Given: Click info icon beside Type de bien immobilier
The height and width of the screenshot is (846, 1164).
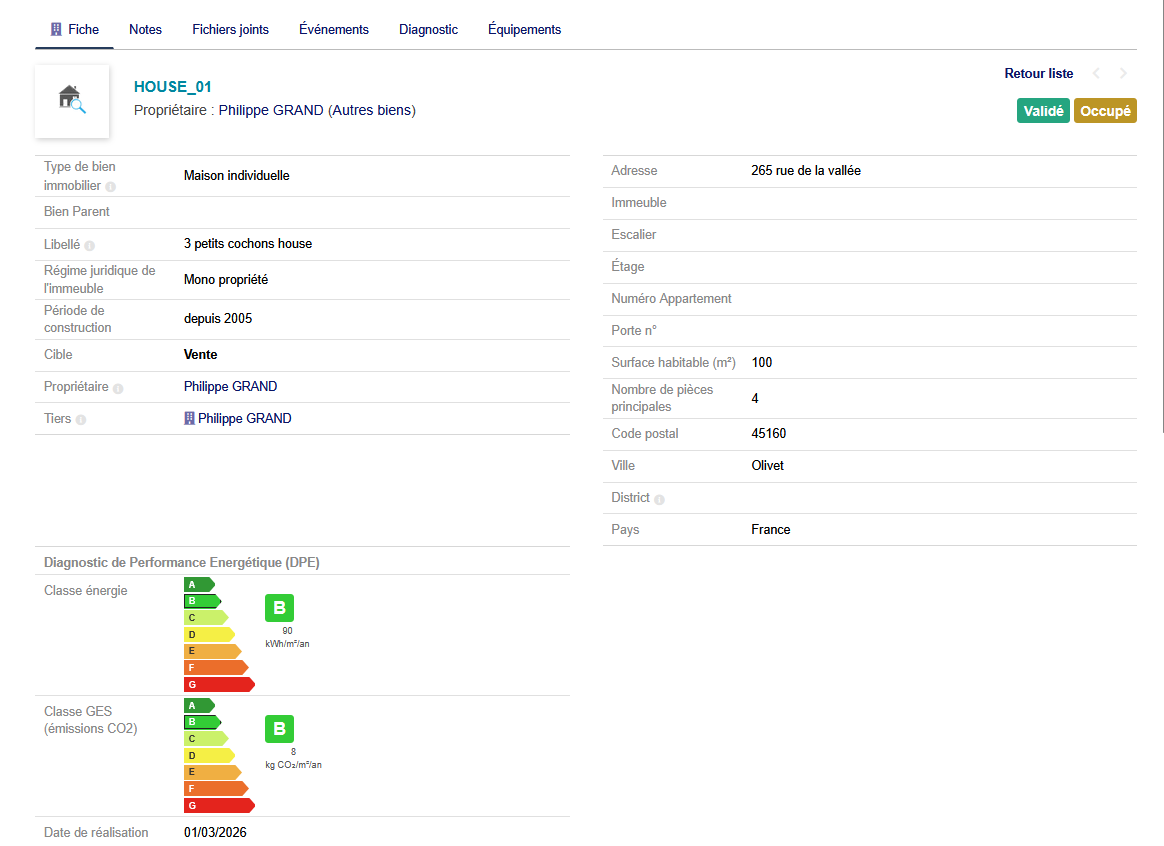Looking at the screenshot, I should point(111,187).
